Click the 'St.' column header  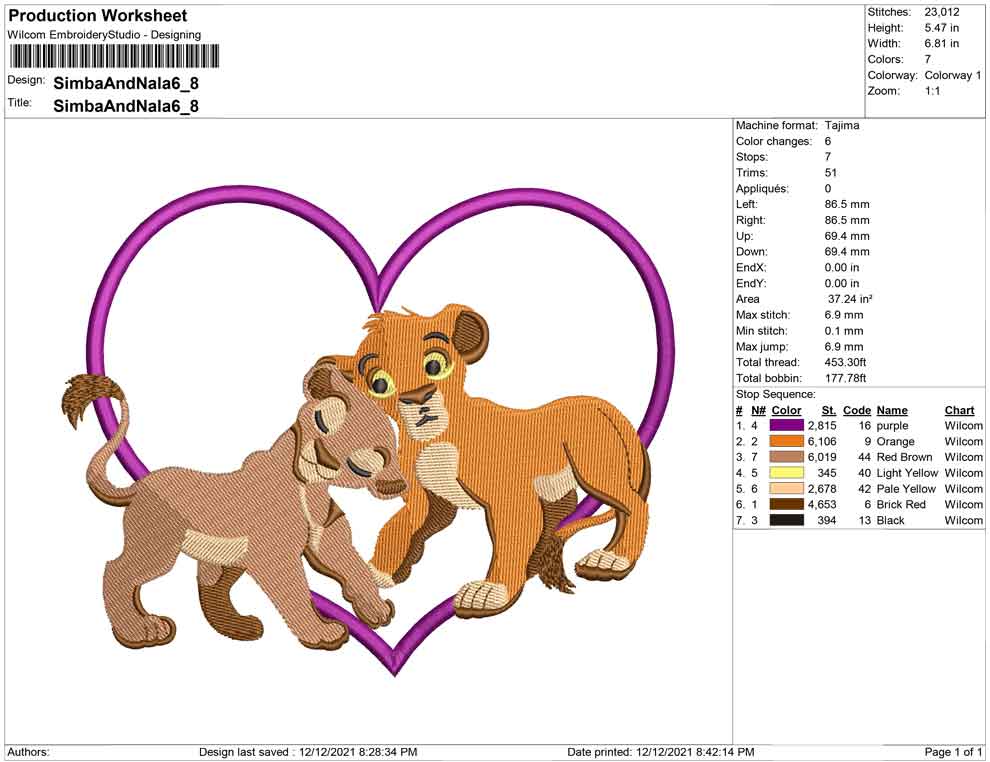click(828, 410)
